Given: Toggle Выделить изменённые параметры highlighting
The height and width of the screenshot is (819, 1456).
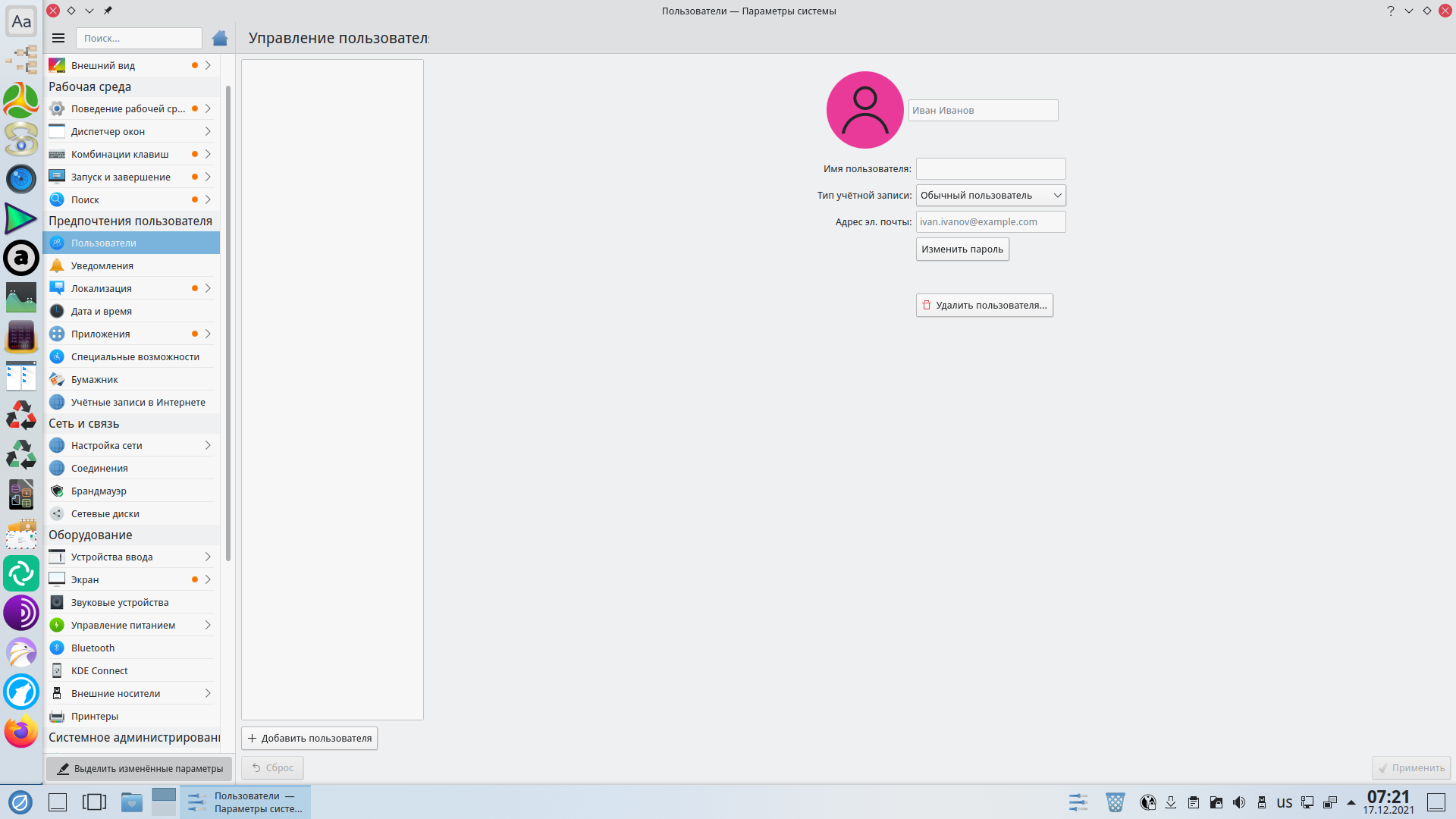Looking at the screenshot, I should click(140, 768).
